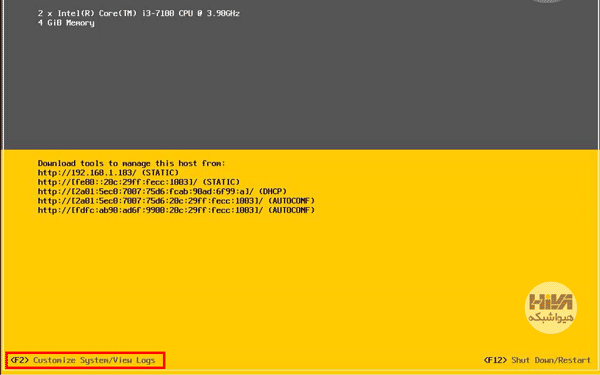Viewport: 600px width, 375px height.
Task: Click the http://192.168.1.183/ STATIC address line
Action: coord(108,173)
